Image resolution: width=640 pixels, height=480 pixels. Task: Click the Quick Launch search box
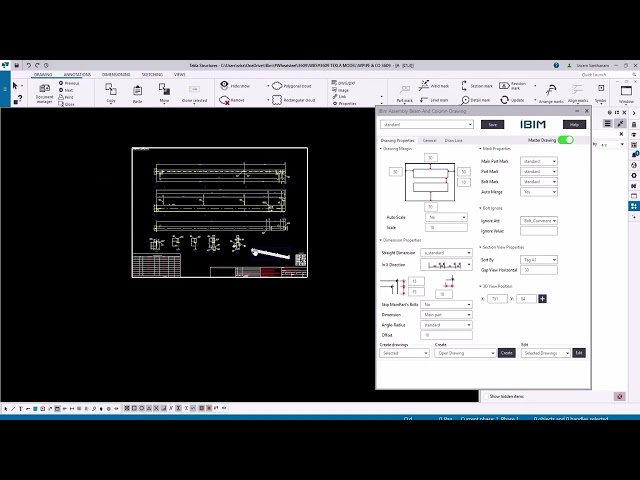click(608, 75)
